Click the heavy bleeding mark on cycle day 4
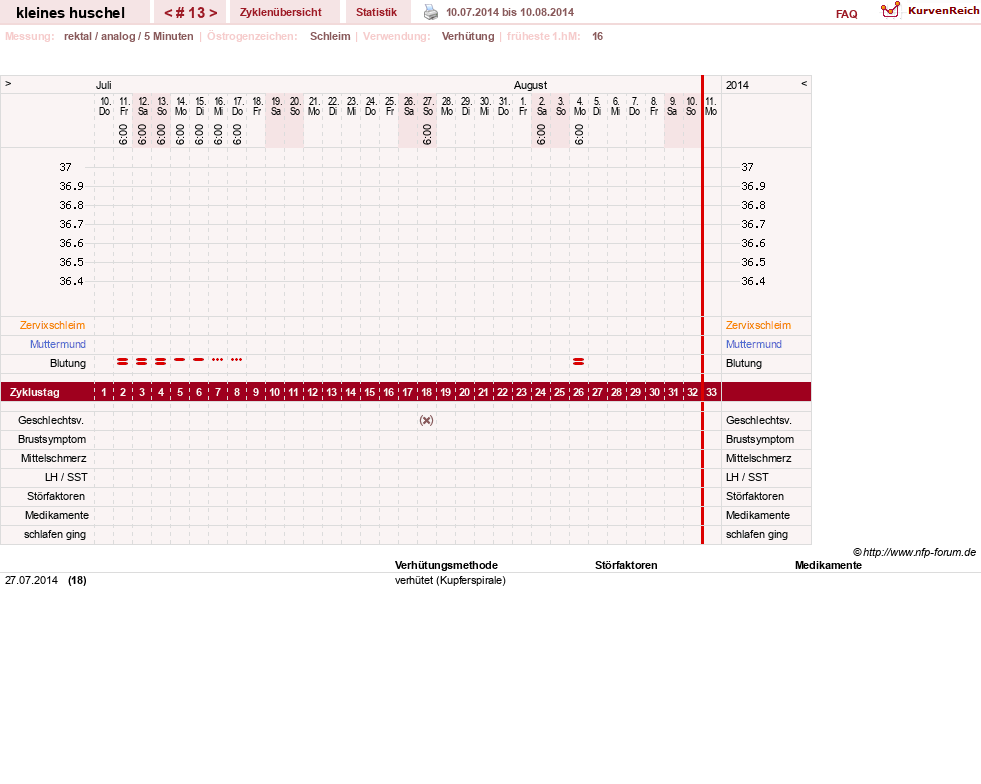The height and width of the screenshot is (784, 981). tap(161, 362)
